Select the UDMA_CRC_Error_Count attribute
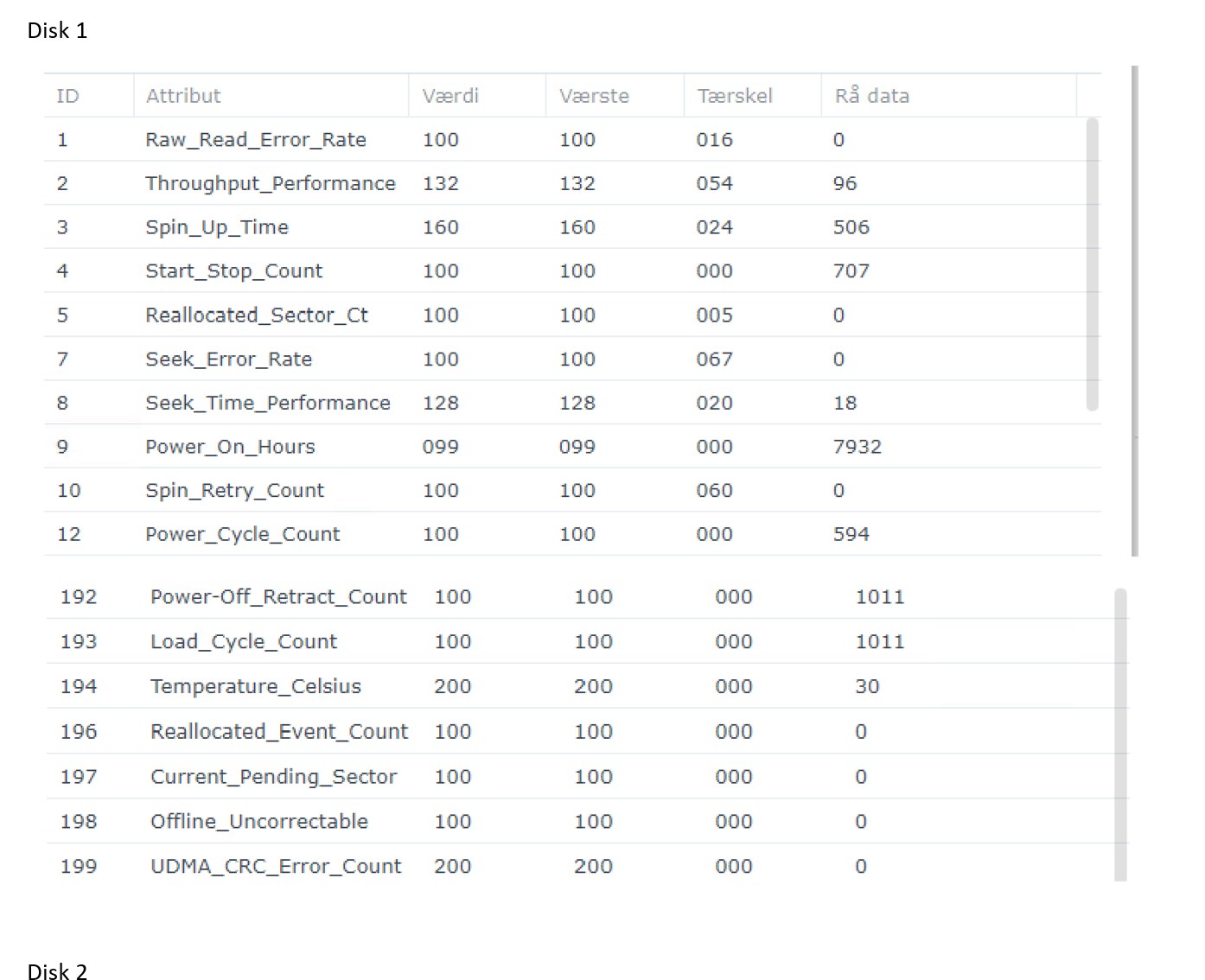This screenshot has width=1205, height=980. point(276,867)
